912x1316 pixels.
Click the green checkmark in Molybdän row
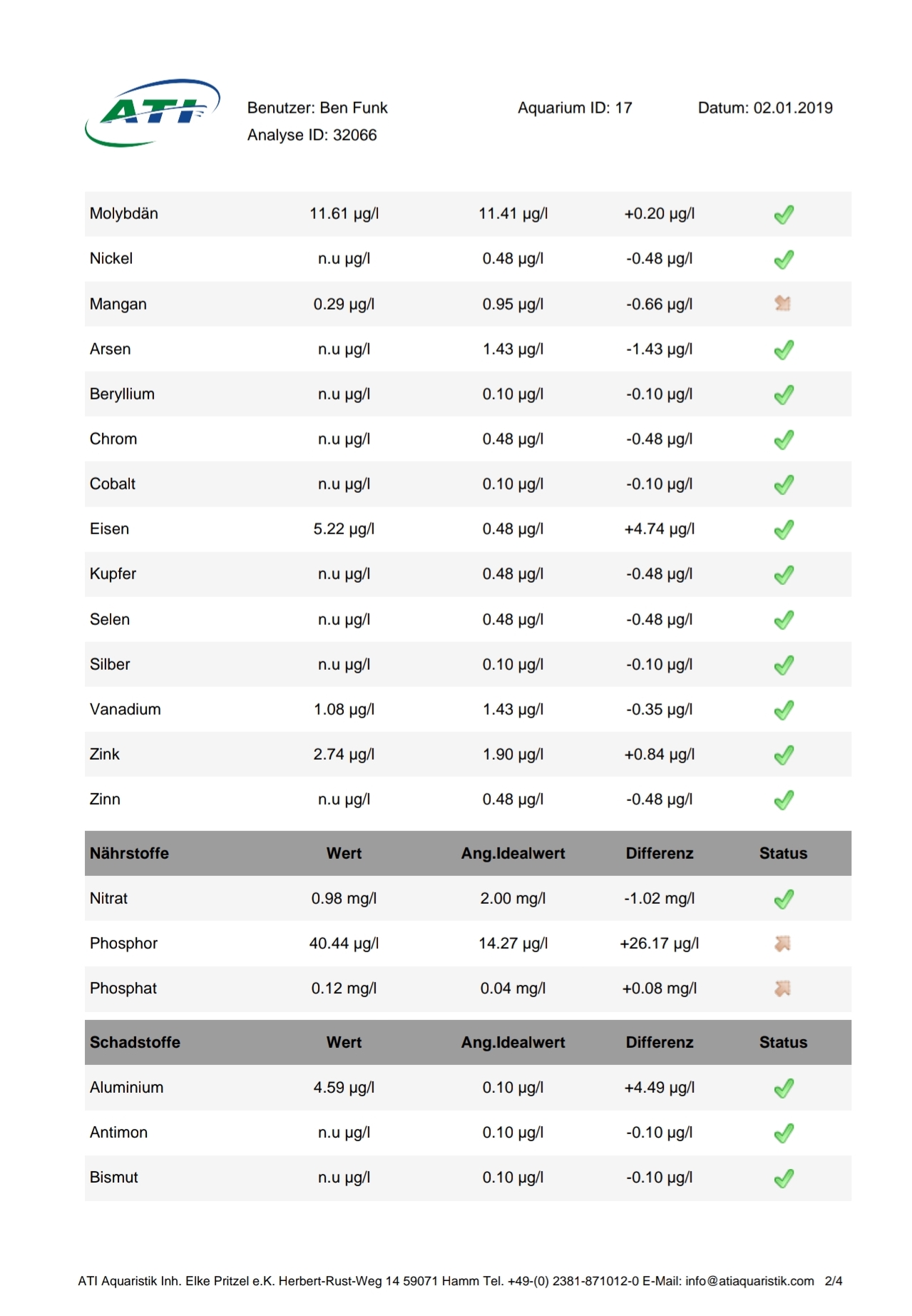click(x=784, y=214)
